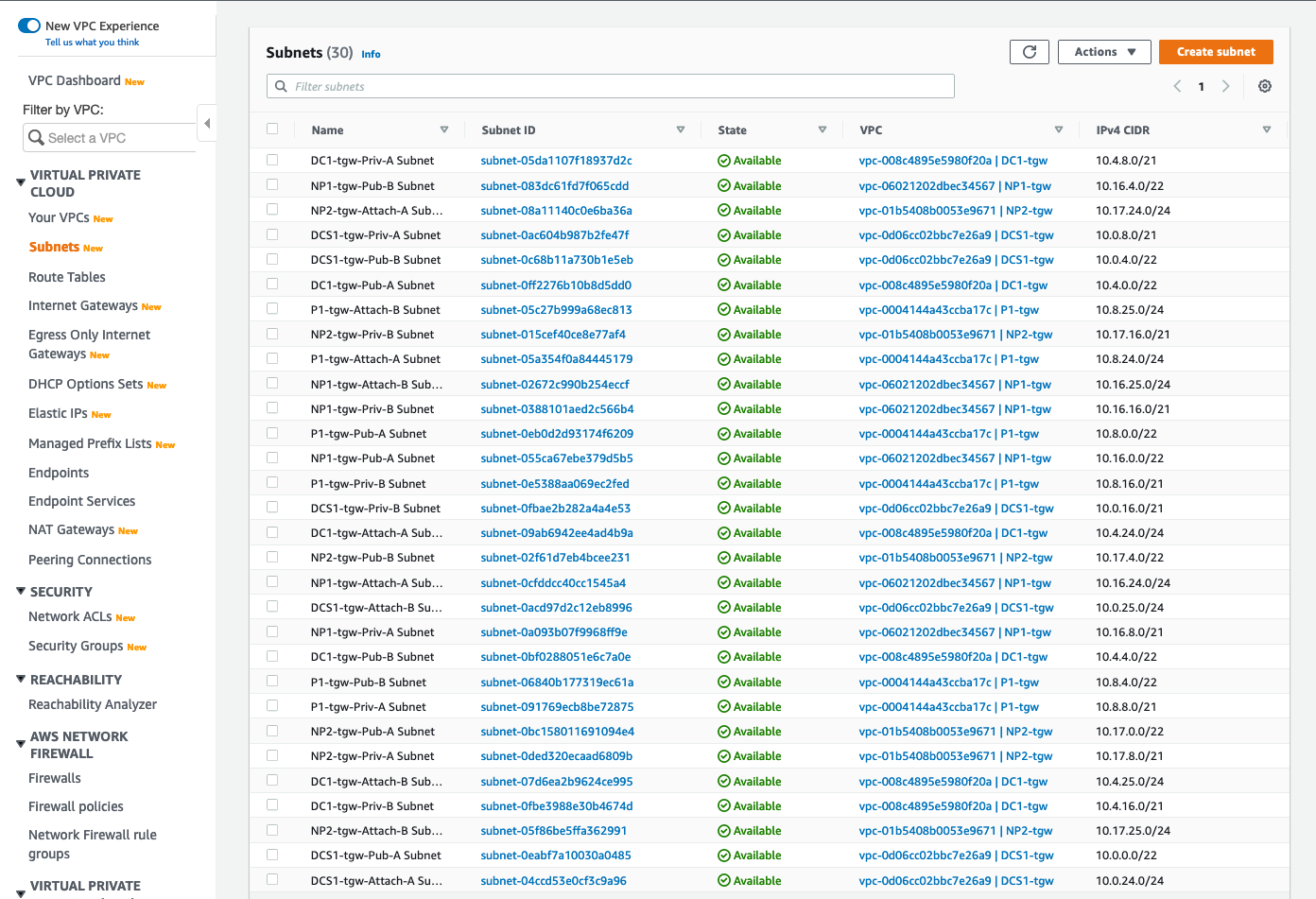This screenshot has width=1316, height=899.
Task: Sort by Subnet ID column arrow
Action: point(681,130)
